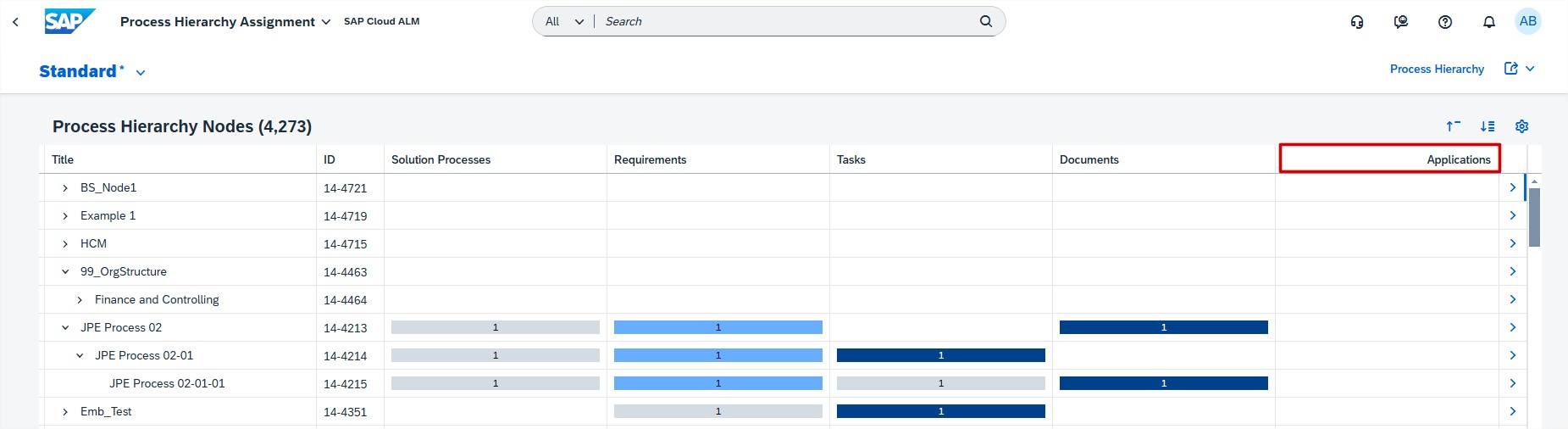Expand the BS_Node1 tree node
This screenshot has width=1568, height=429.
point(65,188)
